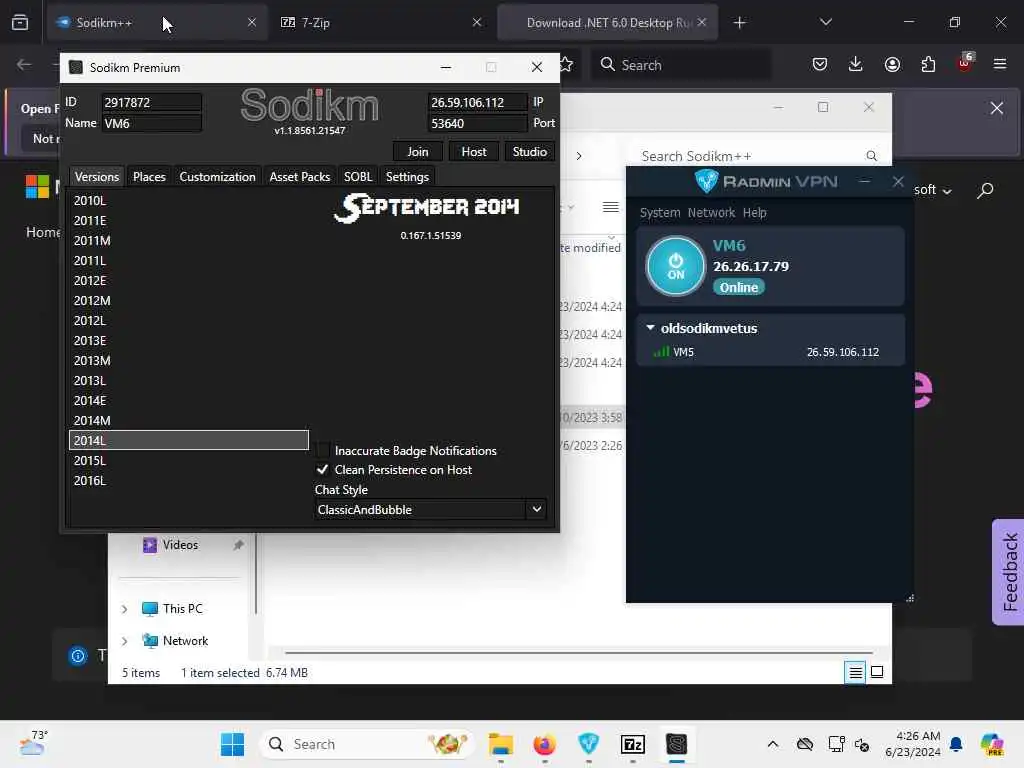Select version 2010L in list
The height and width of the screenshot is (768, 1024).
click(188, 200)
